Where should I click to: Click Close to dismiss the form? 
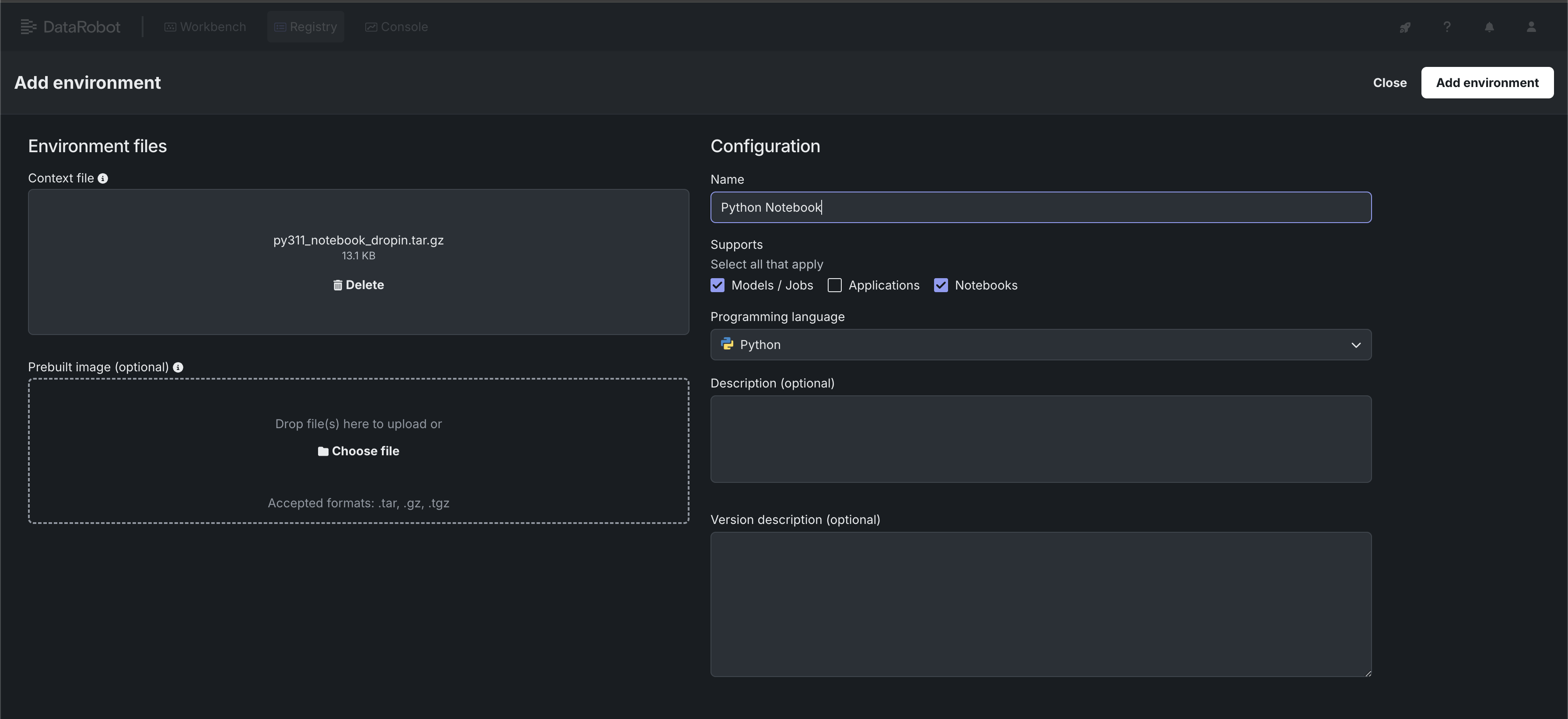tap(1389, 83)
